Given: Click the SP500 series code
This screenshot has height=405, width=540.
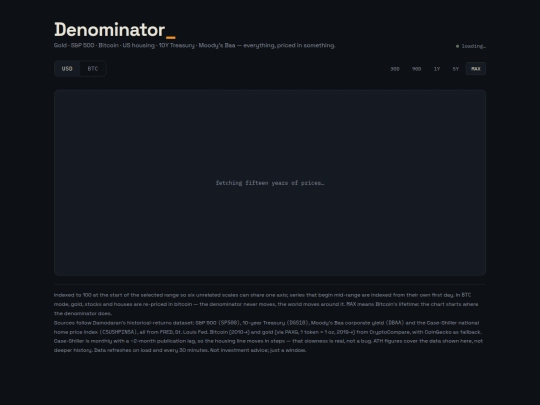Looking at the screenshot, I should click(x=229, y=323).
